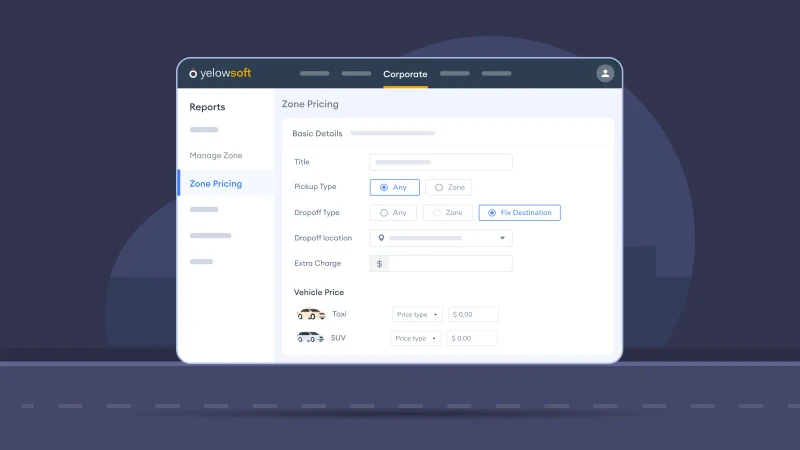Open the Taxi Price type dropdown
Screen dimensions: 800x450
tap(417, 314)
